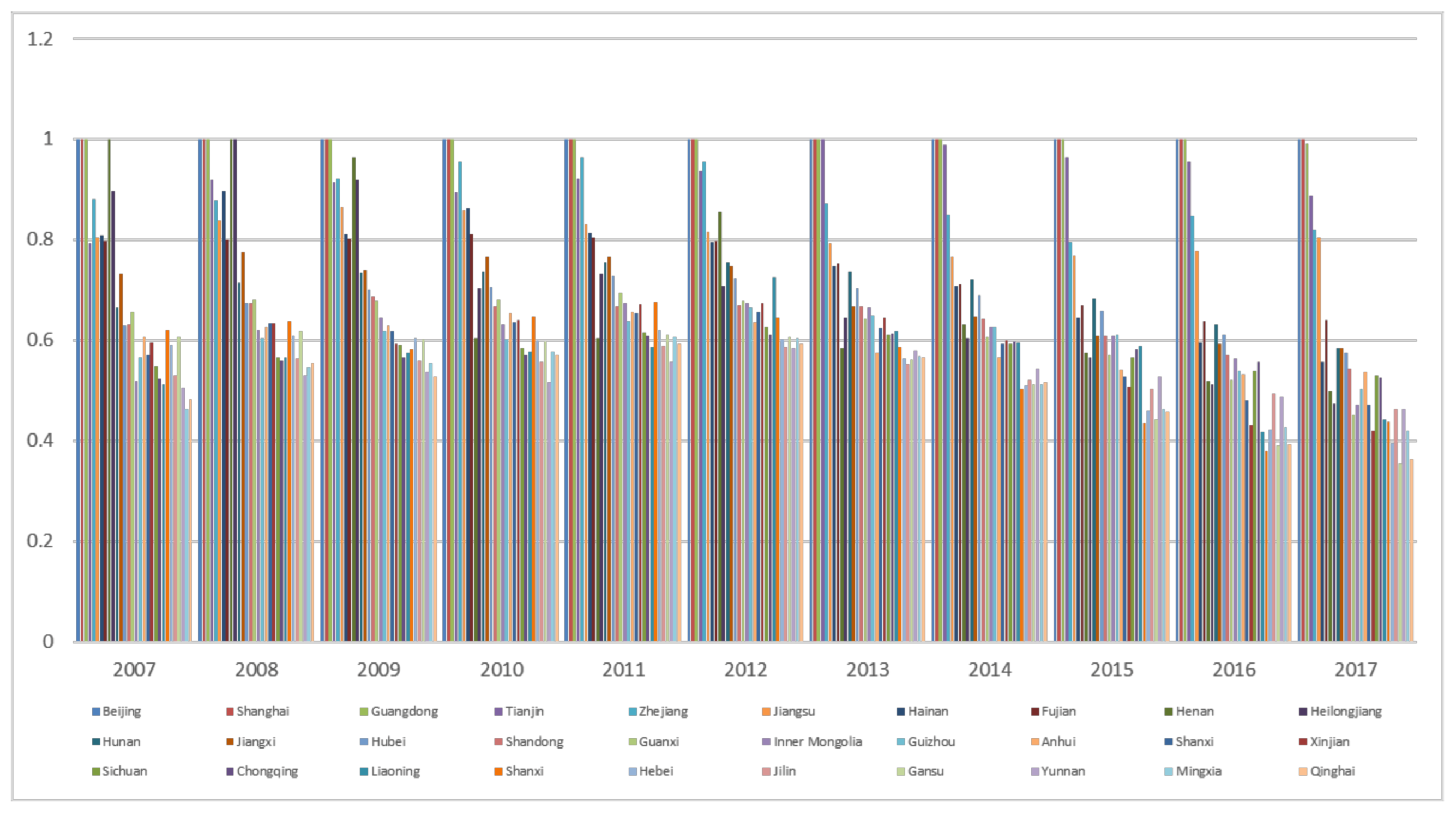Click the Guangdong legend color swatch

(365, 712)
